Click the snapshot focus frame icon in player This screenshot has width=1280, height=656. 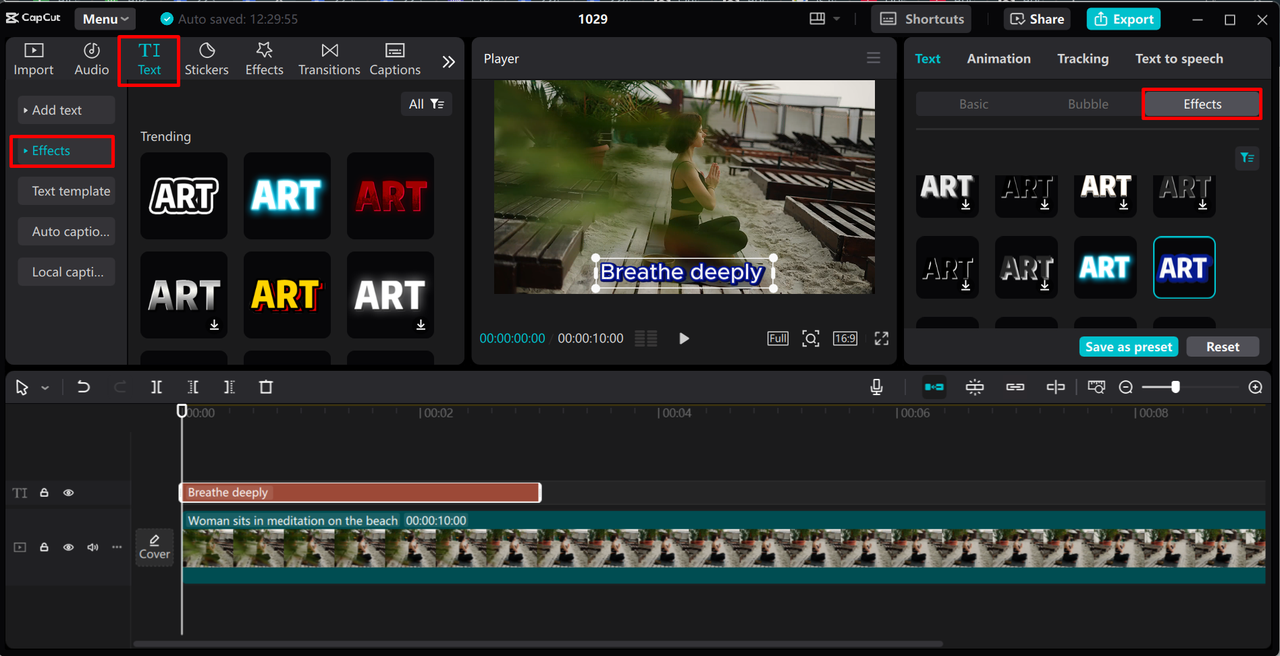click(811, 339)
